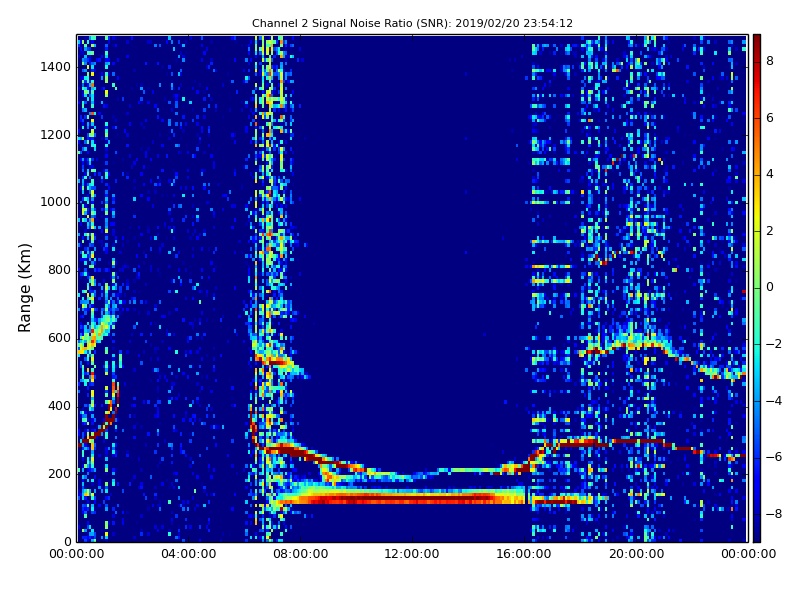Click the 'Range (Km)' axis label

pyautogui.click(x=24, y=288)
